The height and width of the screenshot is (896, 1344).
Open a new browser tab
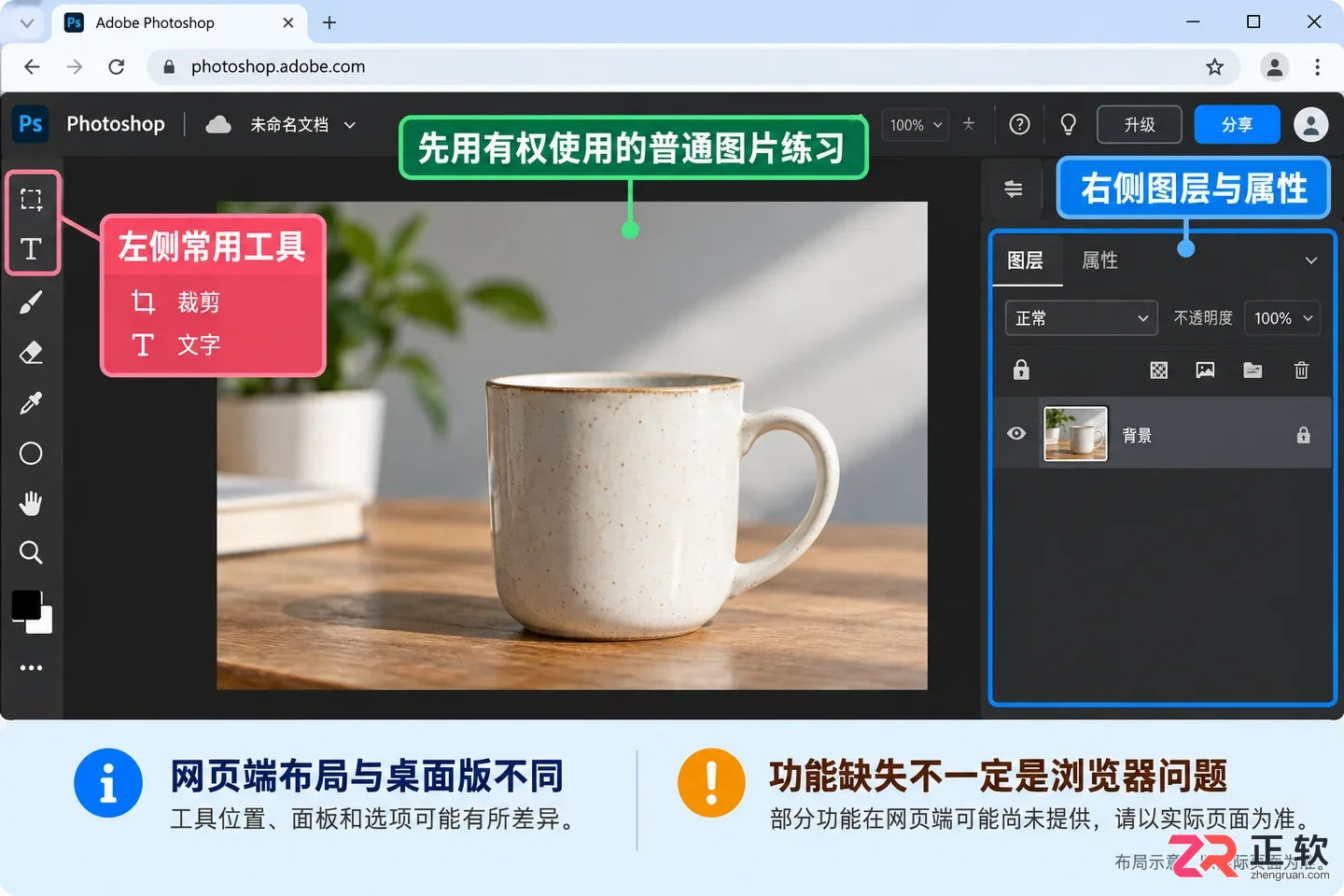(329, 22)
